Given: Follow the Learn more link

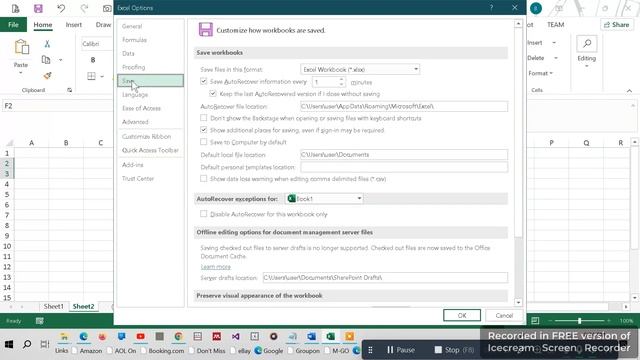Looking at the screenshot, I should 216,267.
